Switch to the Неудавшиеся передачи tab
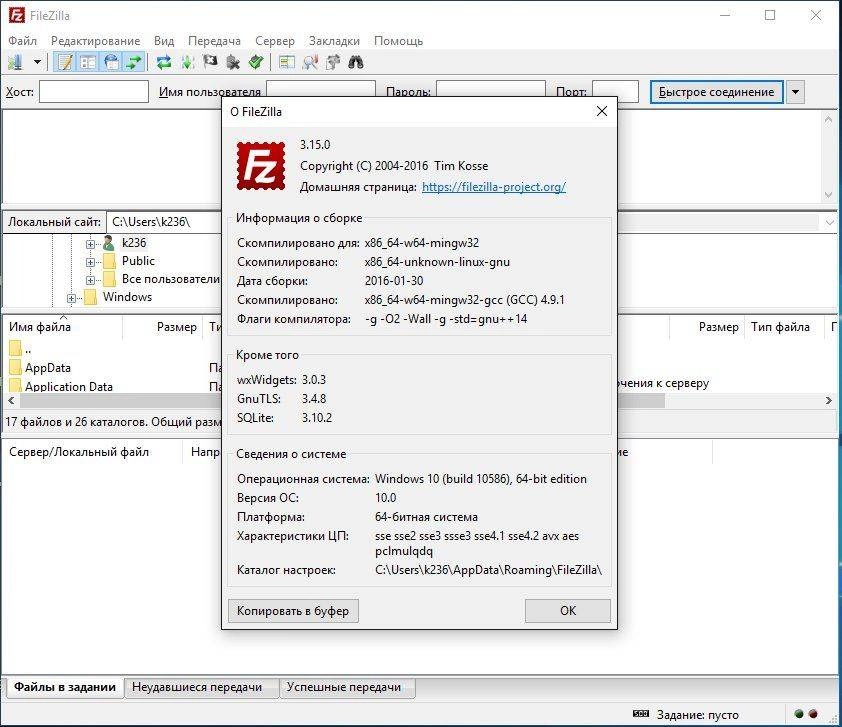Image resolution: width=842 pixels, height=727 pixels. pyautogui.click(x=197, y=687)
